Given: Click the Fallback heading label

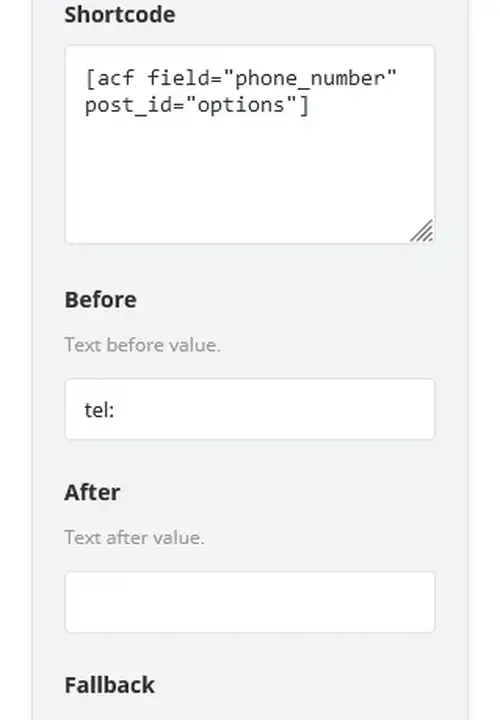Looking at the screenshot, I should tap(110, 685).
